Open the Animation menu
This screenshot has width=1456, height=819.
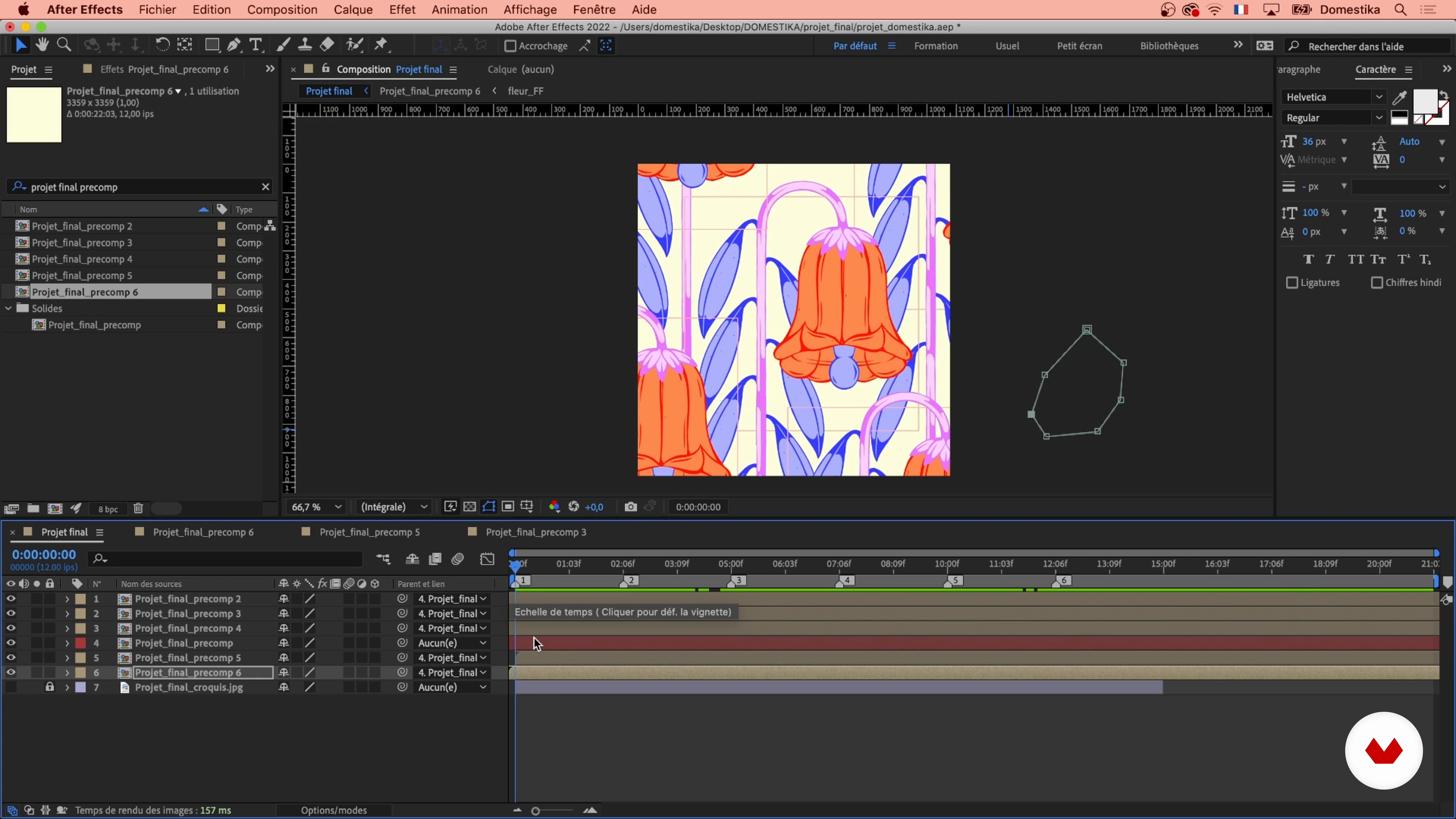point(459,9)
